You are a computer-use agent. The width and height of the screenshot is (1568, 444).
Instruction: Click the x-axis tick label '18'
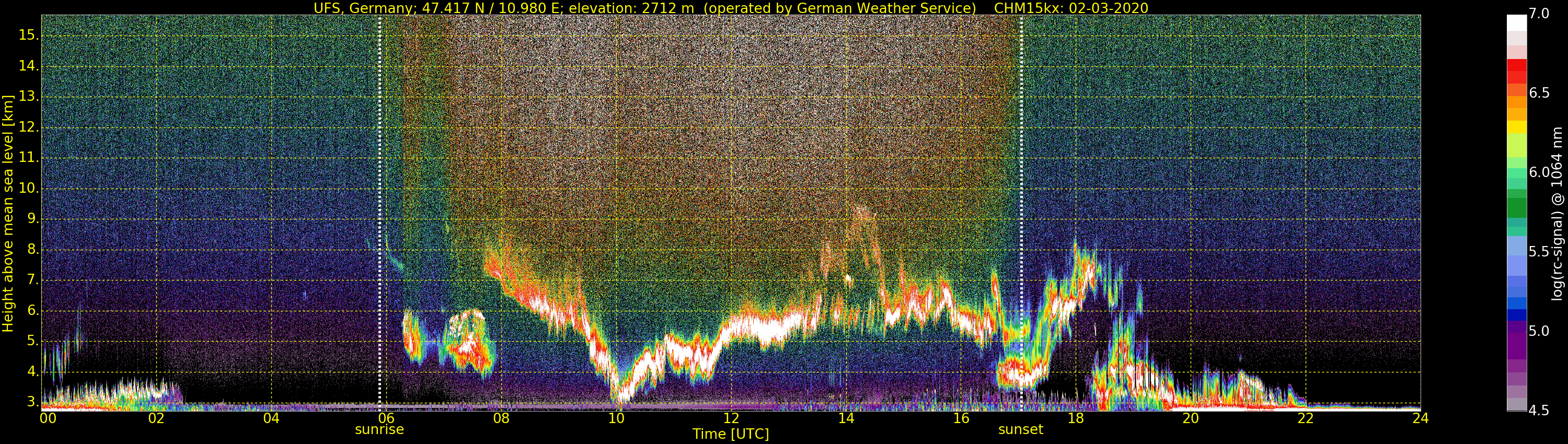1076,418
